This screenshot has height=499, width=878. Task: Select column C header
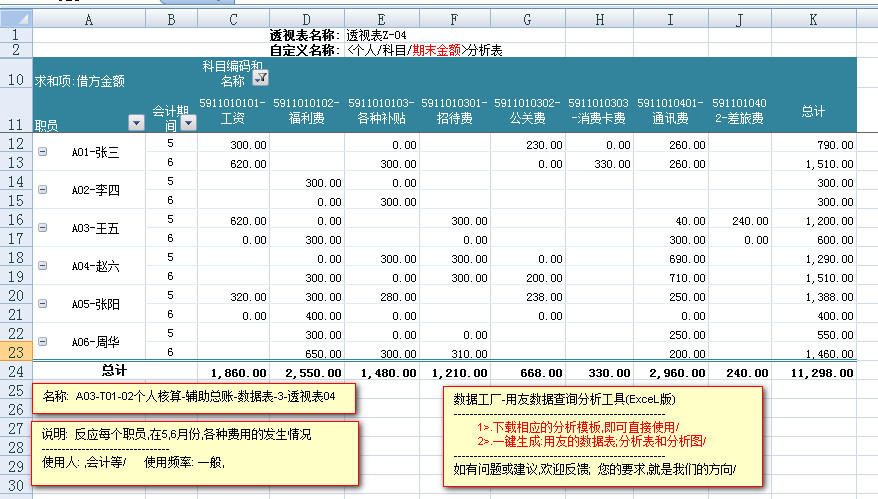[x=233, y=18]
